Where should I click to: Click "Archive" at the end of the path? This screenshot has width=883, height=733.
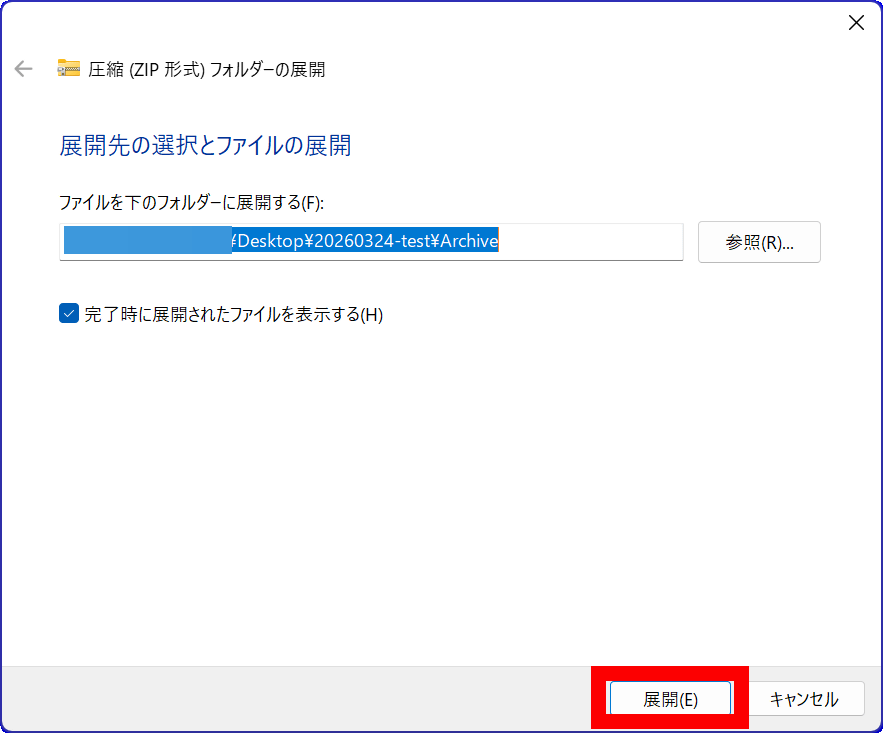(466, 241)
